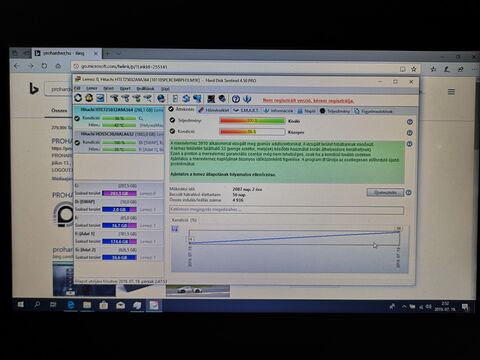Click the help icon right of the test button

409,192
